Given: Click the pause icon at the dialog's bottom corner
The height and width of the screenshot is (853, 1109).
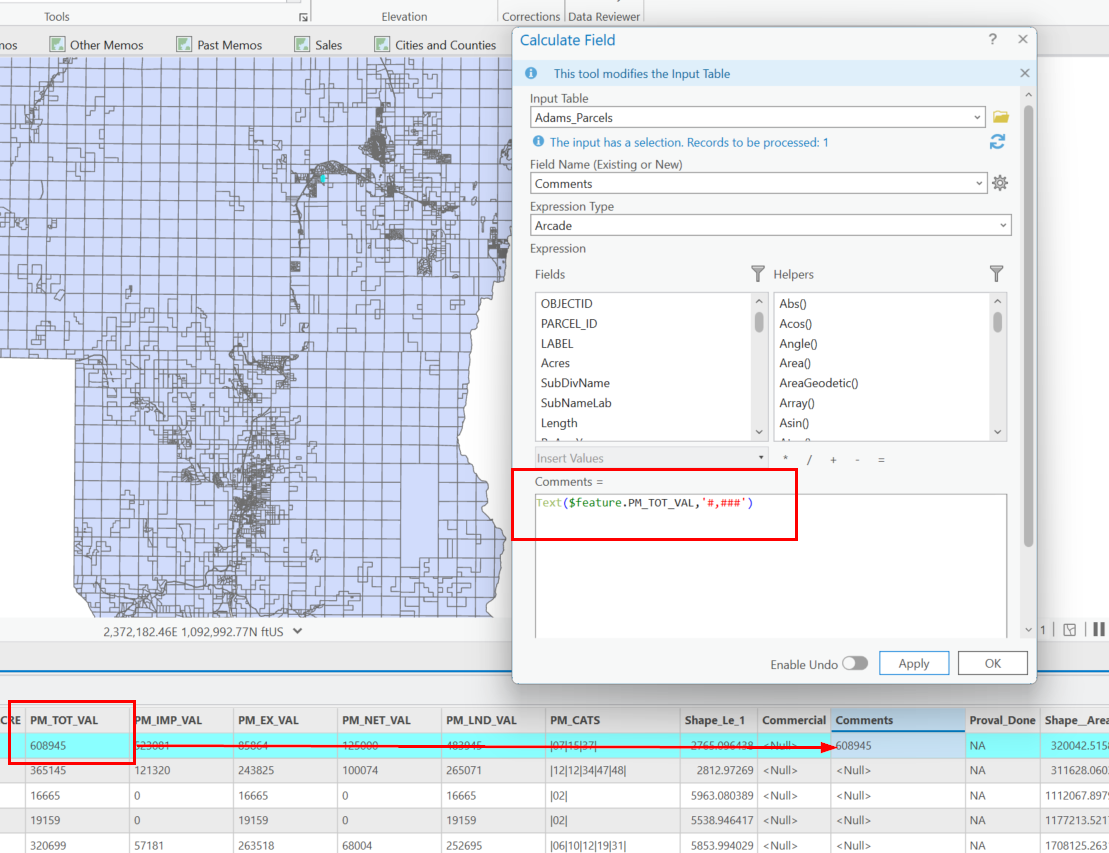Looking at the screenshot, I should (x=1098, y=628).
